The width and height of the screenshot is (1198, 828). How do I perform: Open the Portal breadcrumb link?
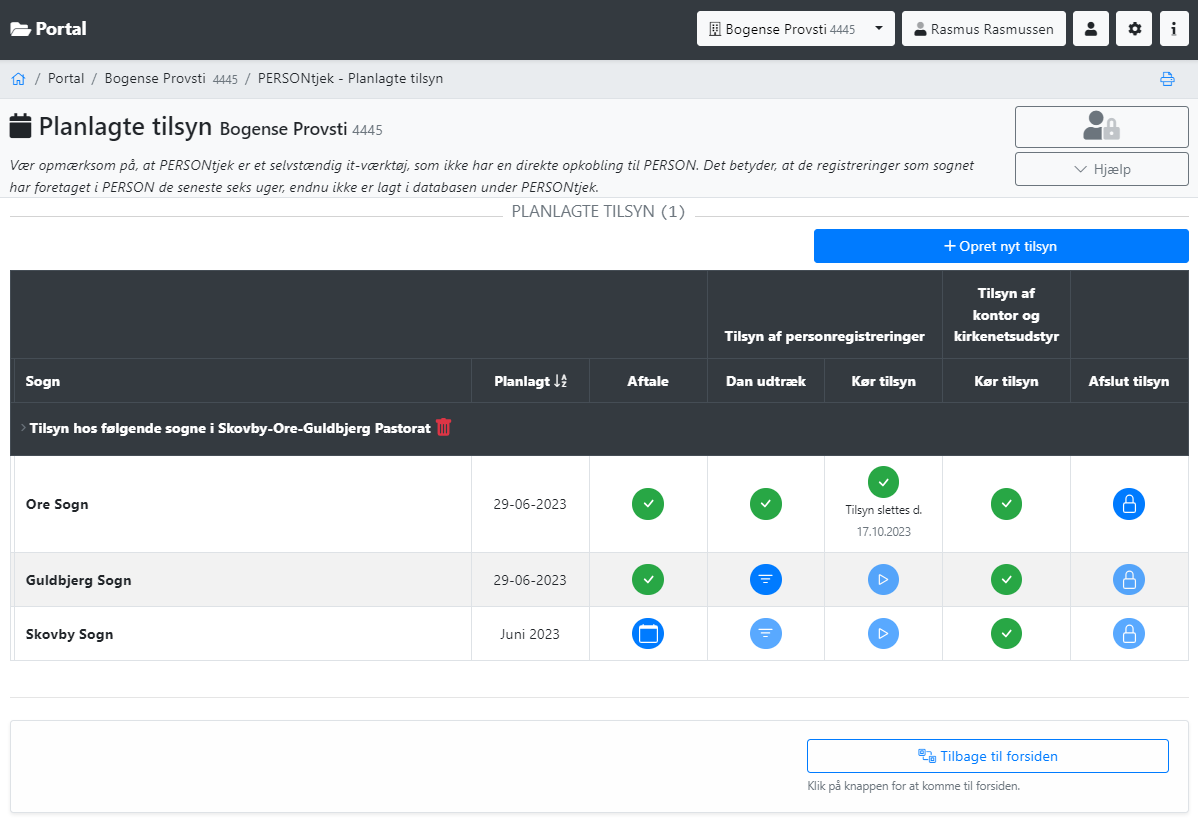pyautogui.click(x=66, y=79)
